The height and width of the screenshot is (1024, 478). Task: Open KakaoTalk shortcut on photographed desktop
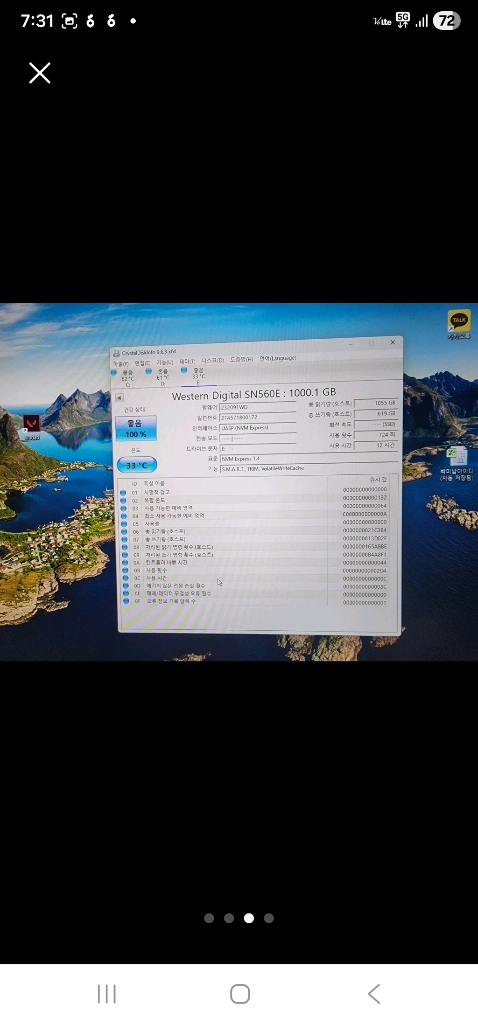[x=460, y=323]
